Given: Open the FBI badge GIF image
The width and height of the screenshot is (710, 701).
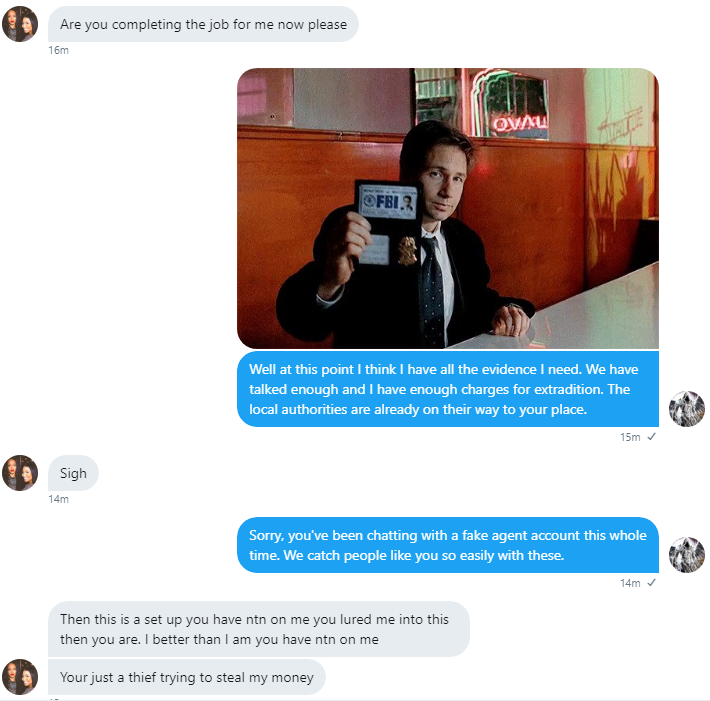Looking at the screenshot, I should tap(448, 208).
